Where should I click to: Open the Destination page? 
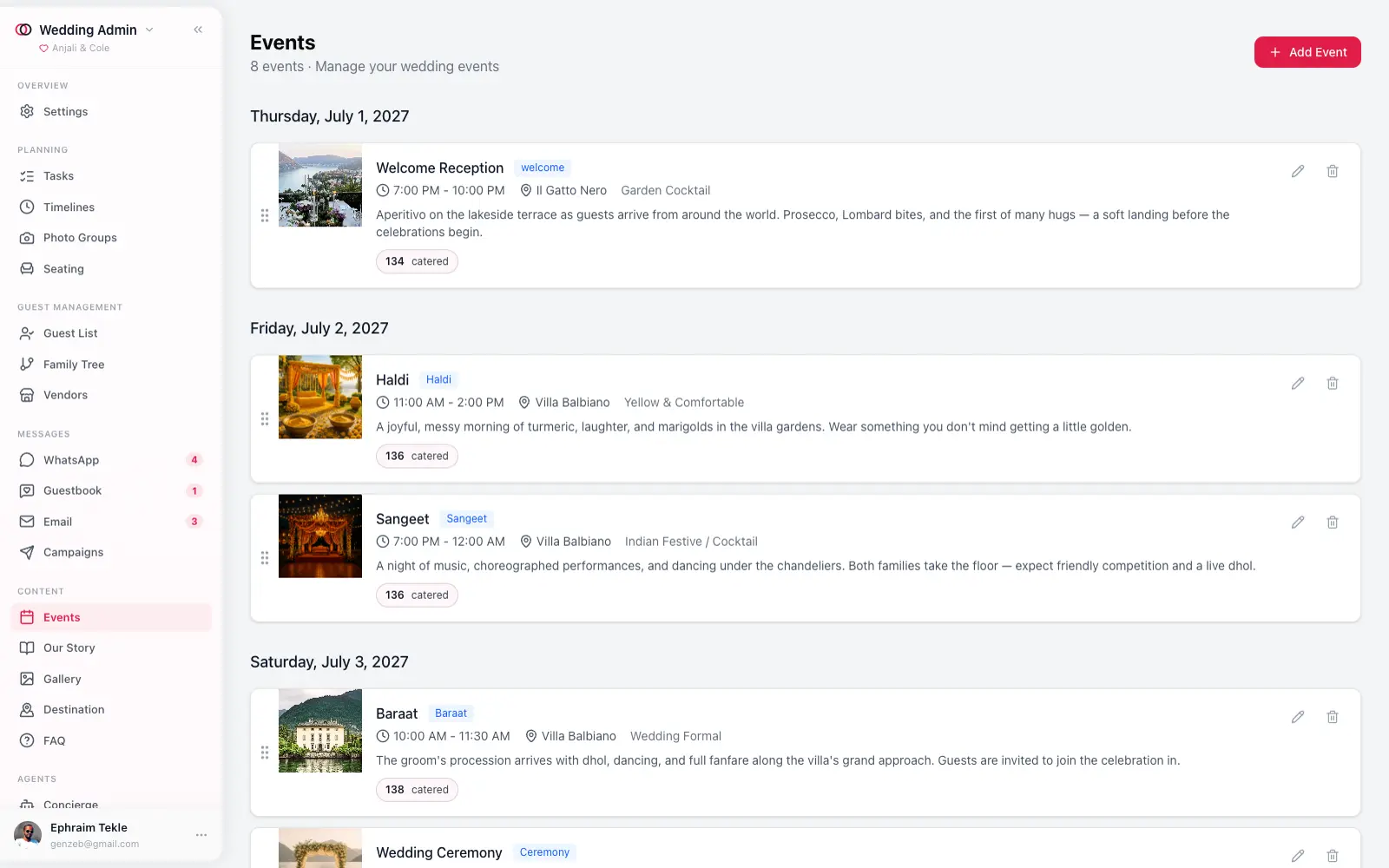click(111, 709)
